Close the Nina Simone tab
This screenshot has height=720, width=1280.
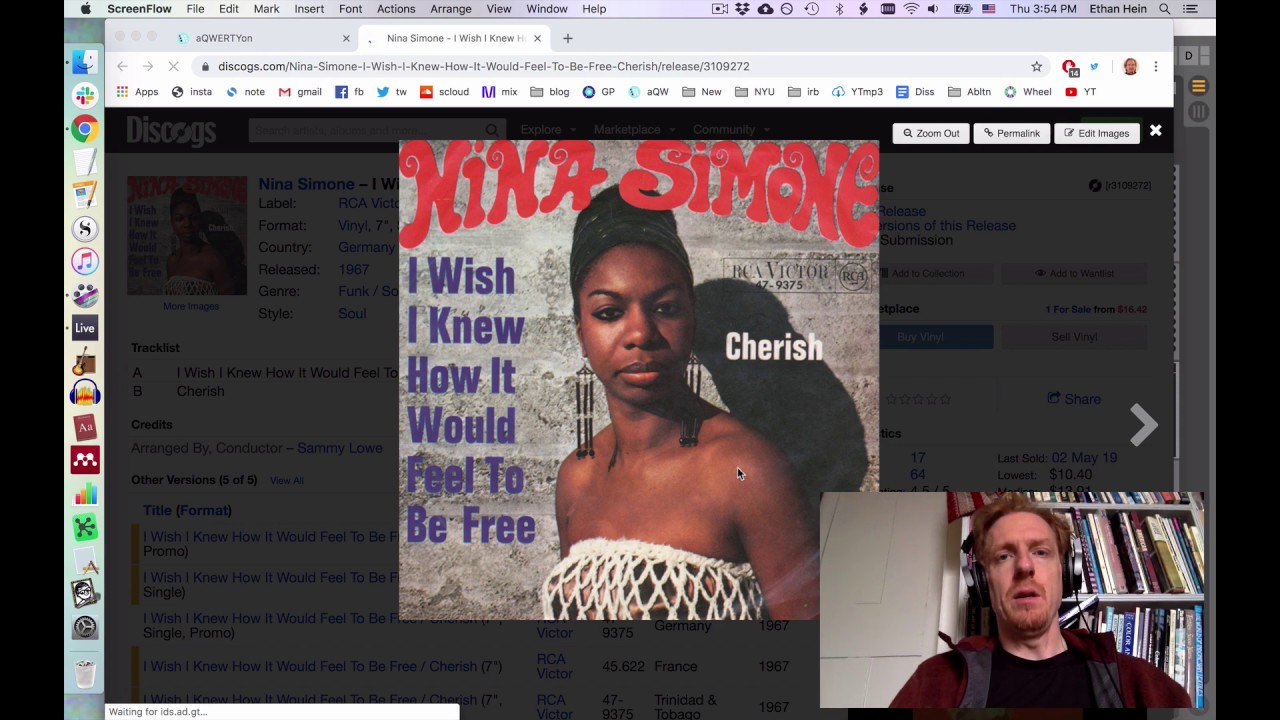537,38
